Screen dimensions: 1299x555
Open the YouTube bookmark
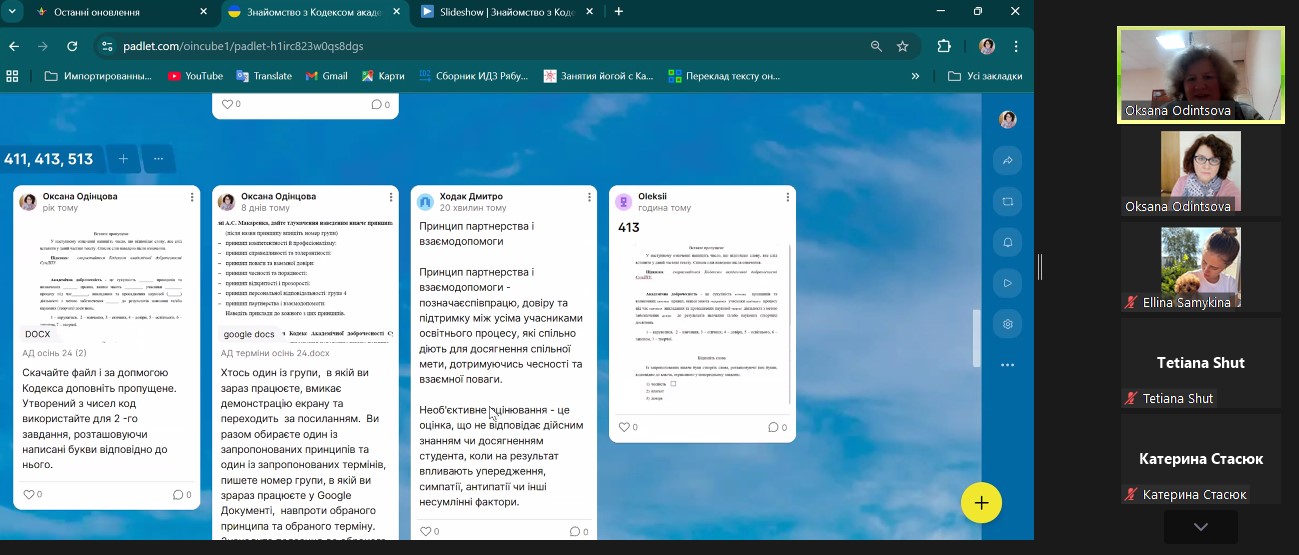pos(195,76)
